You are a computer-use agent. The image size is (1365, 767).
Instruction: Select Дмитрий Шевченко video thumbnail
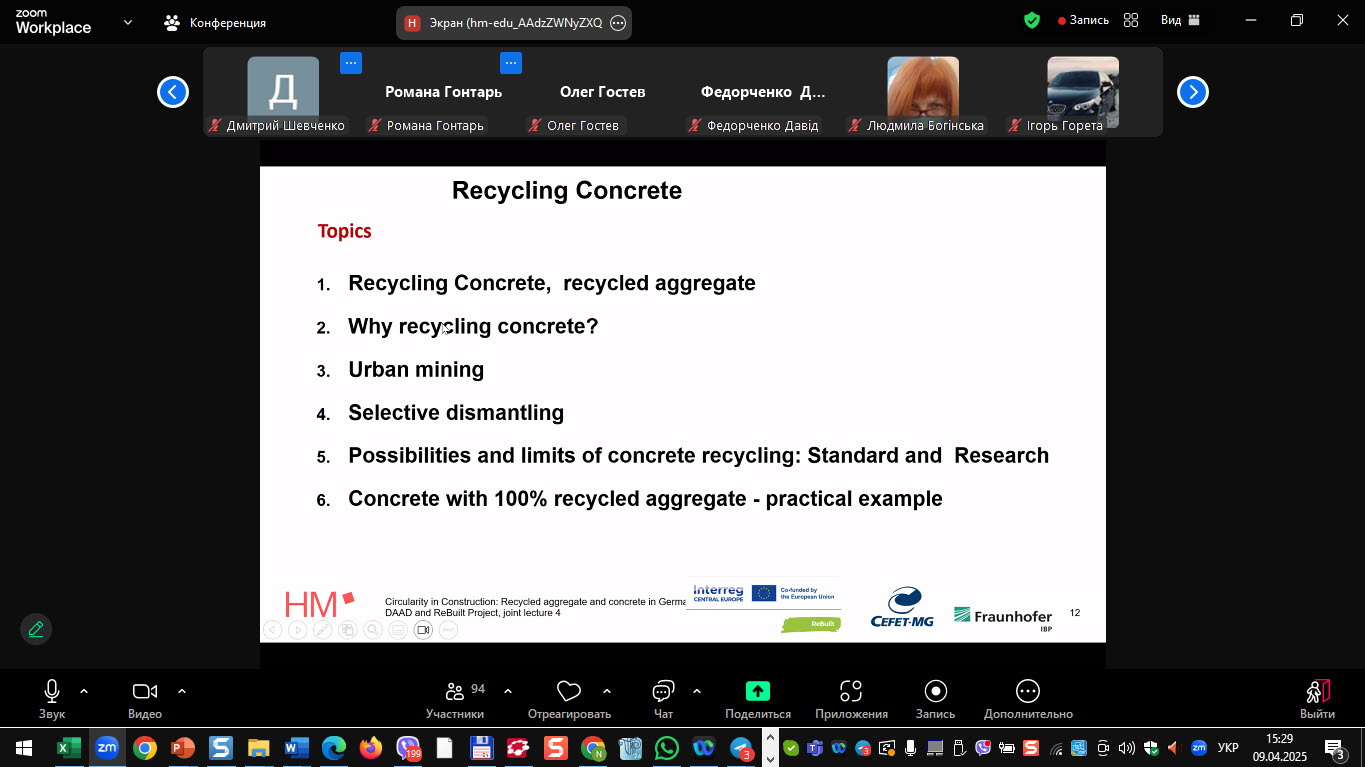point(283,91)
